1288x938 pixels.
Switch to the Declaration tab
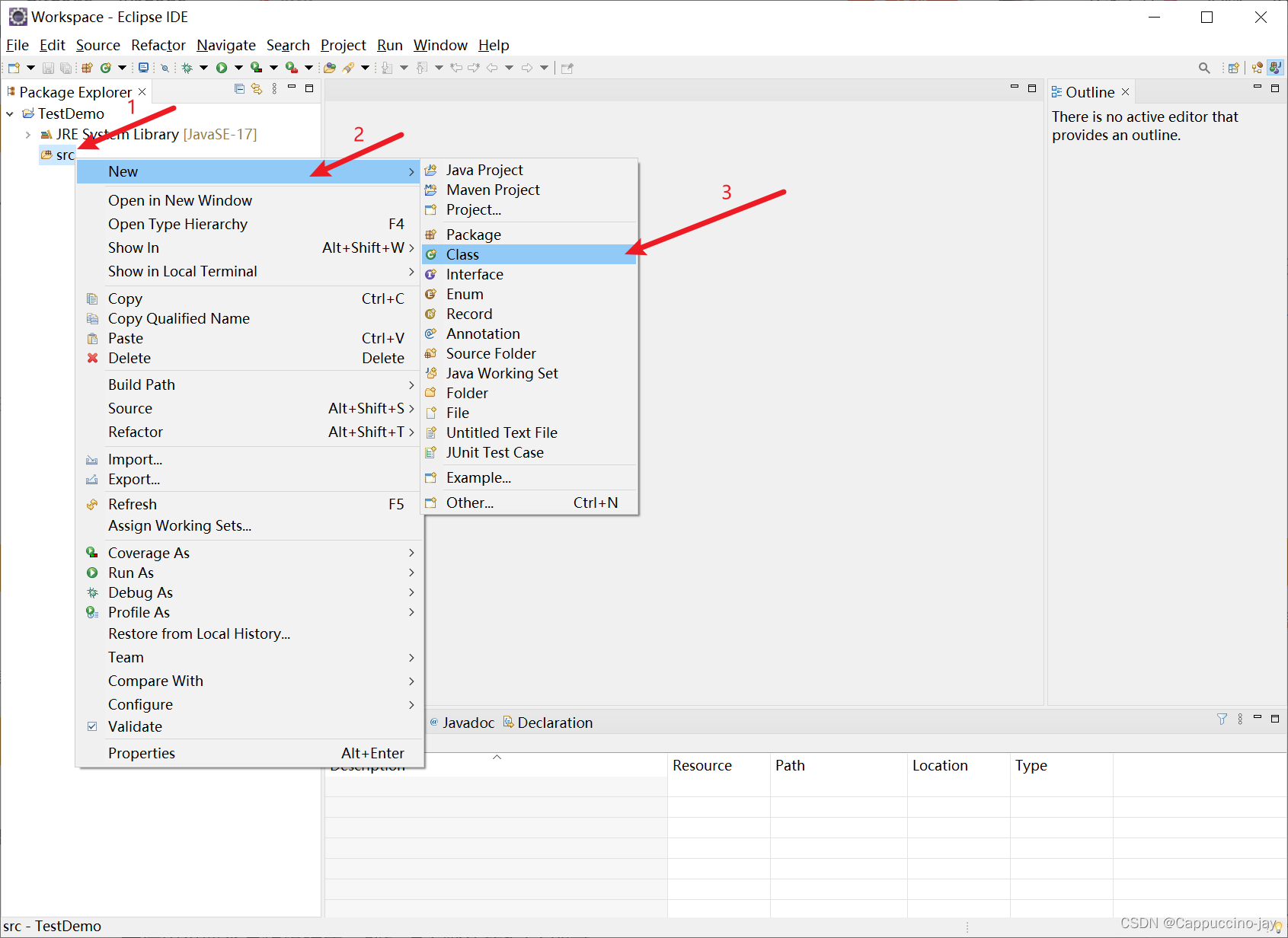548,723
